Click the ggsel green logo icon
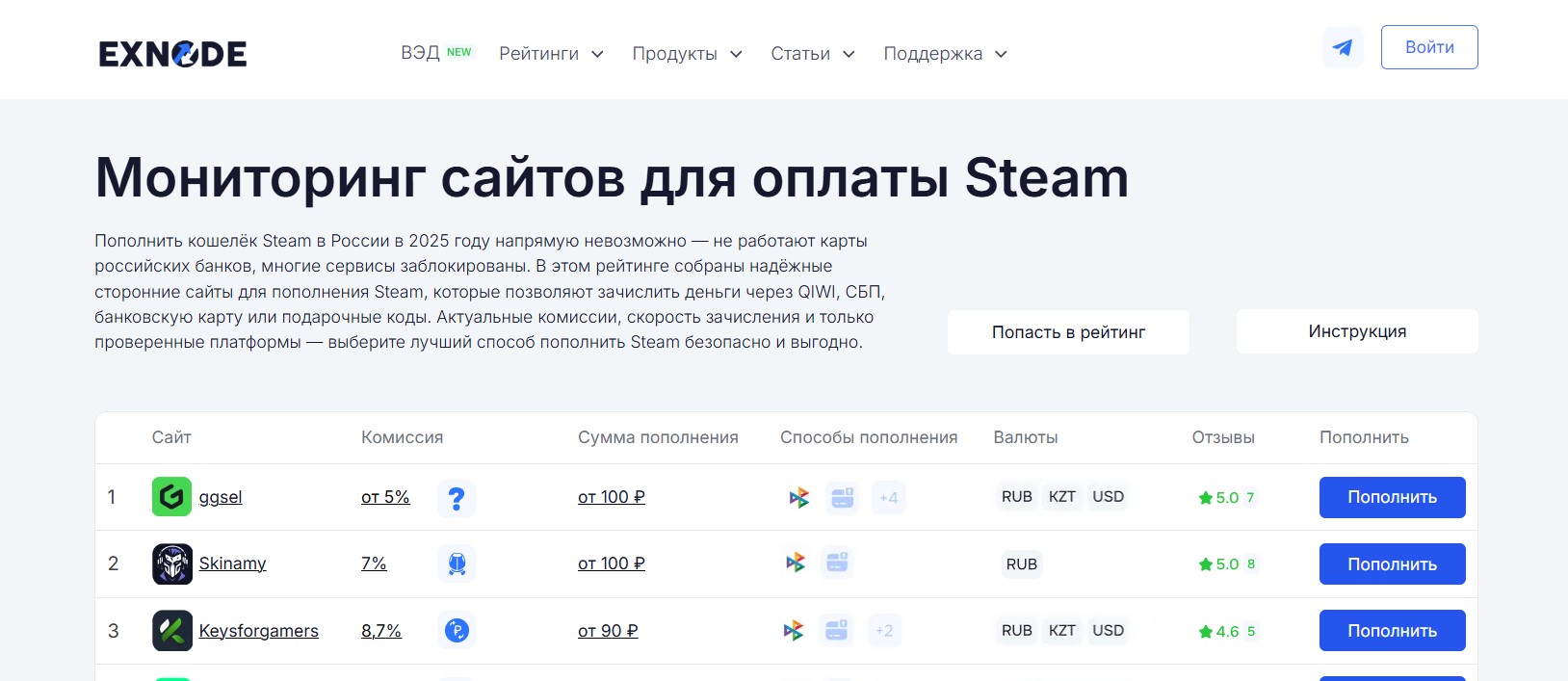The height and width of the screenshot is (681, 1568). [171, 497]
